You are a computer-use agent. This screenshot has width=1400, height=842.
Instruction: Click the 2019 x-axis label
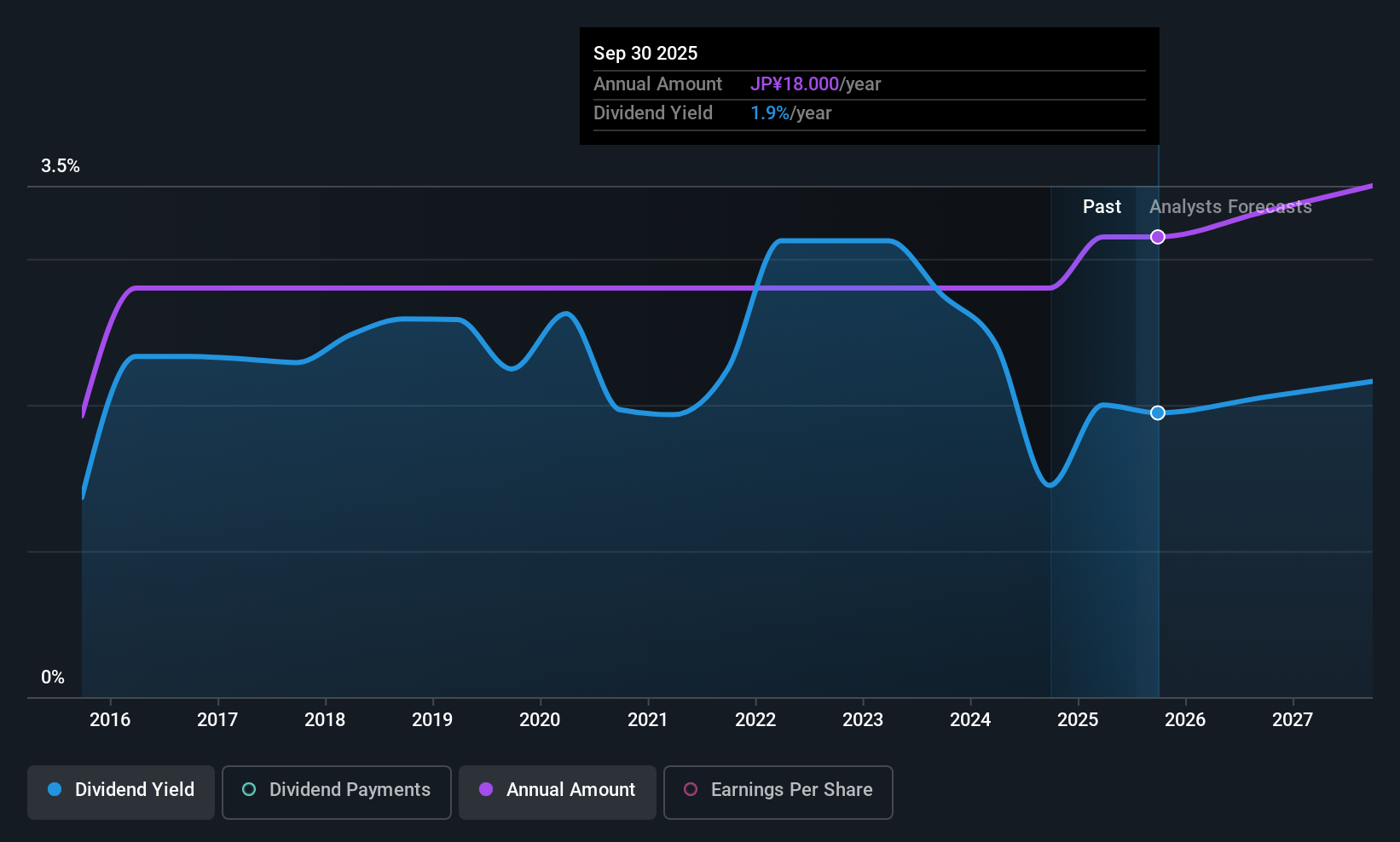432,720
